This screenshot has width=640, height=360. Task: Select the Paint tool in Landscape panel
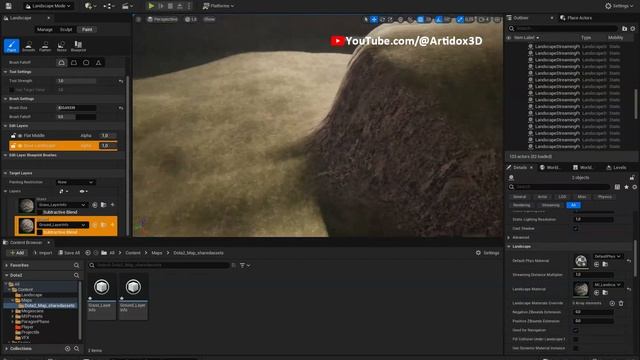click(x=11, y=46)
